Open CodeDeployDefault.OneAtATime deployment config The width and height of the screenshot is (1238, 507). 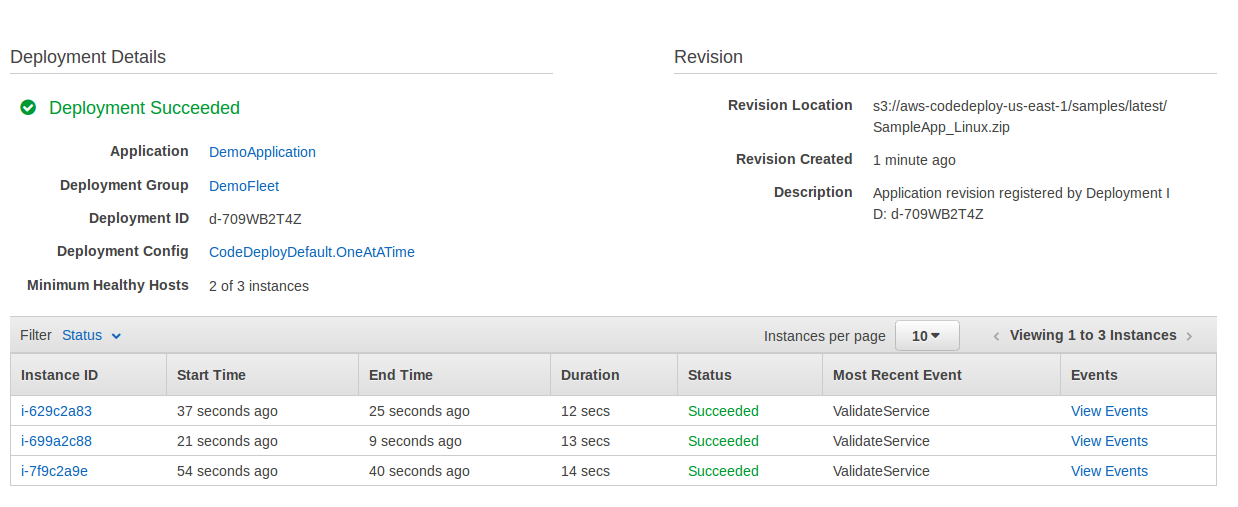coord(312,252)
